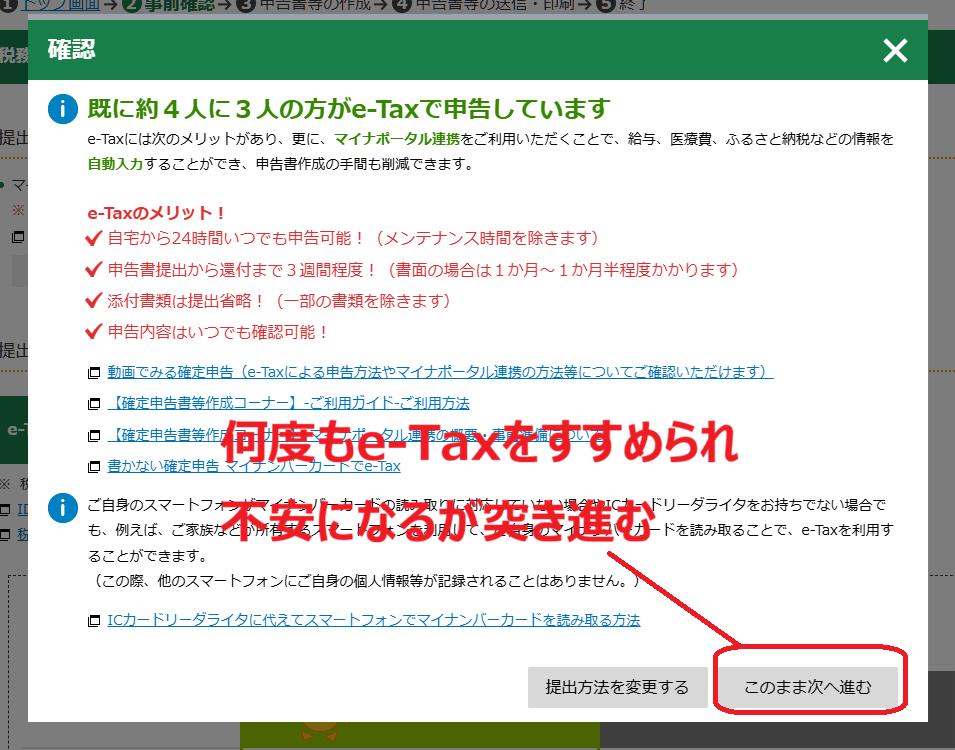Click the red checkmark before 申告書提出から還付まで
The height and width of the screenshot is (750, 955).
tap(95, 270)
